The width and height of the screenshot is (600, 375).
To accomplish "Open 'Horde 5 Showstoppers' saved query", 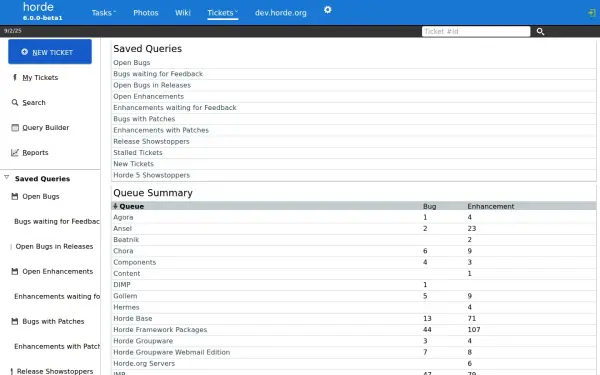I will coord(152,175).
